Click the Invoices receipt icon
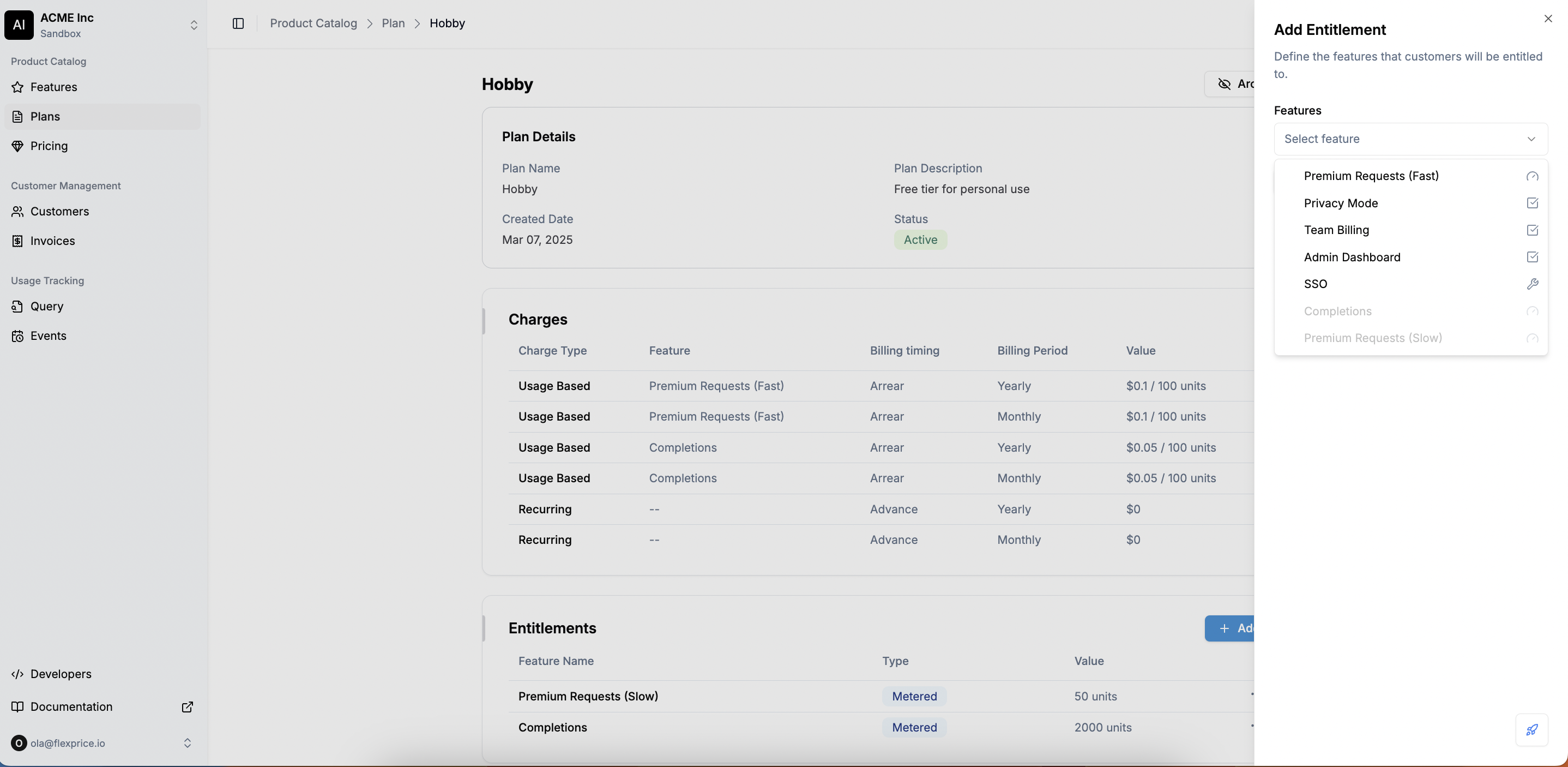Viewport: 1568px width, 767px height. [17, 241]
